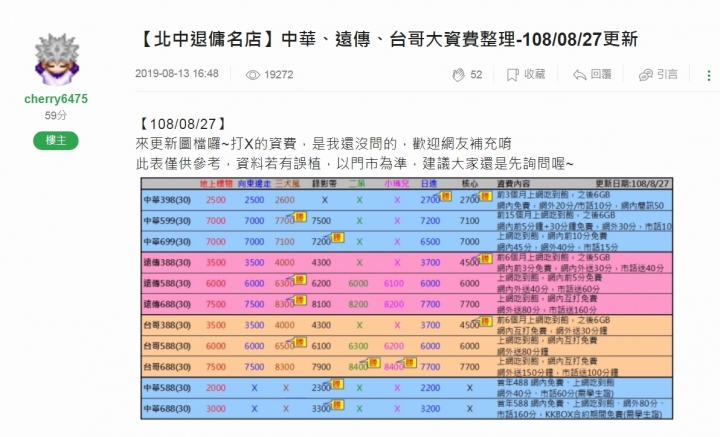Click the 引言 label text
Viewport: 720px width, 437px height.
[x=667, y=74]
